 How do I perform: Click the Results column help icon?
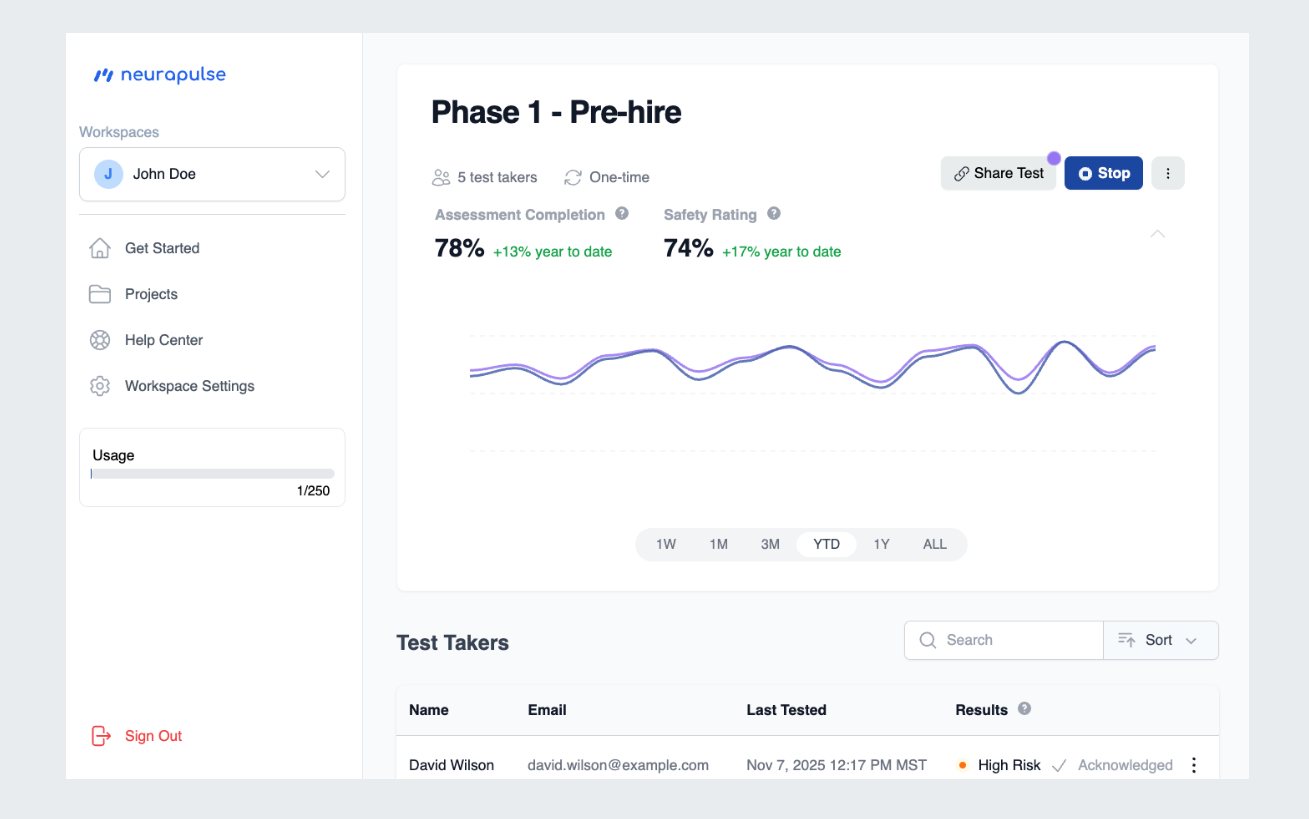pyautogui.click(x=1024, y=709)
